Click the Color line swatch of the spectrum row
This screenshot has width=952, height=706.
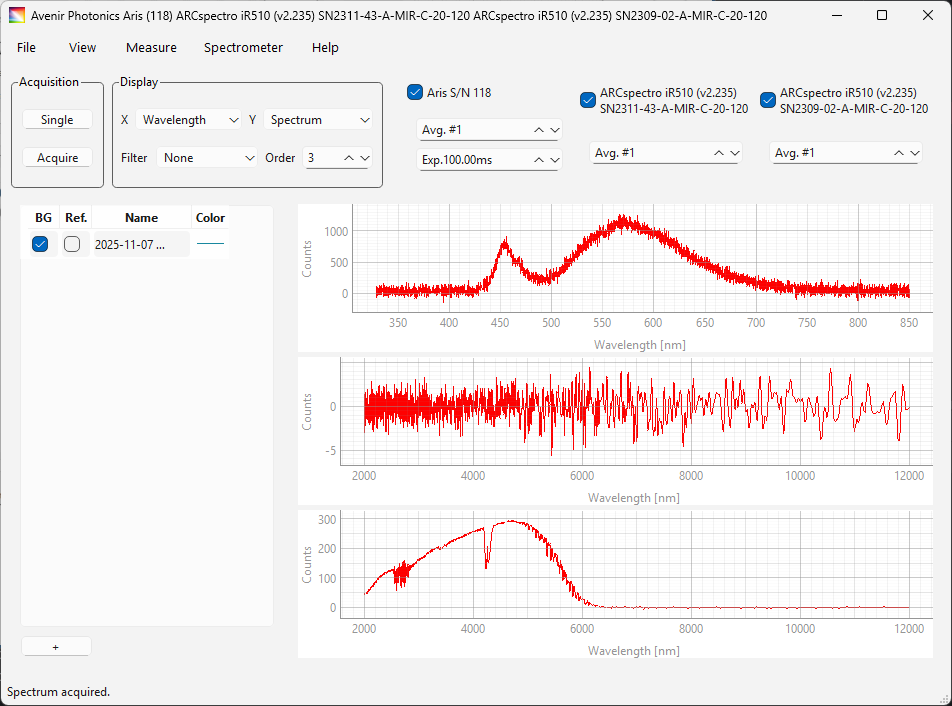[x=210, y=244]
